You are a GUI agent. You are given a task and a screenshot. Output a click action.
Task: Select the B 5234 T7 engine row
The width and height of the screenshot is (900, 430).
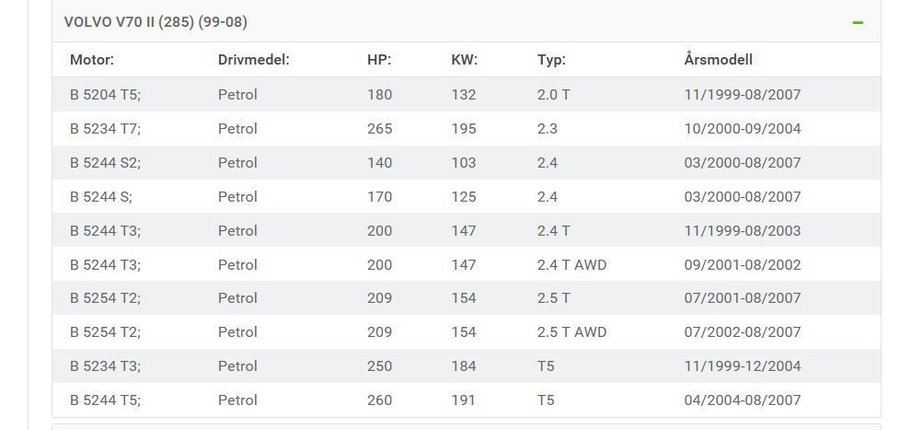click(105, 129)
